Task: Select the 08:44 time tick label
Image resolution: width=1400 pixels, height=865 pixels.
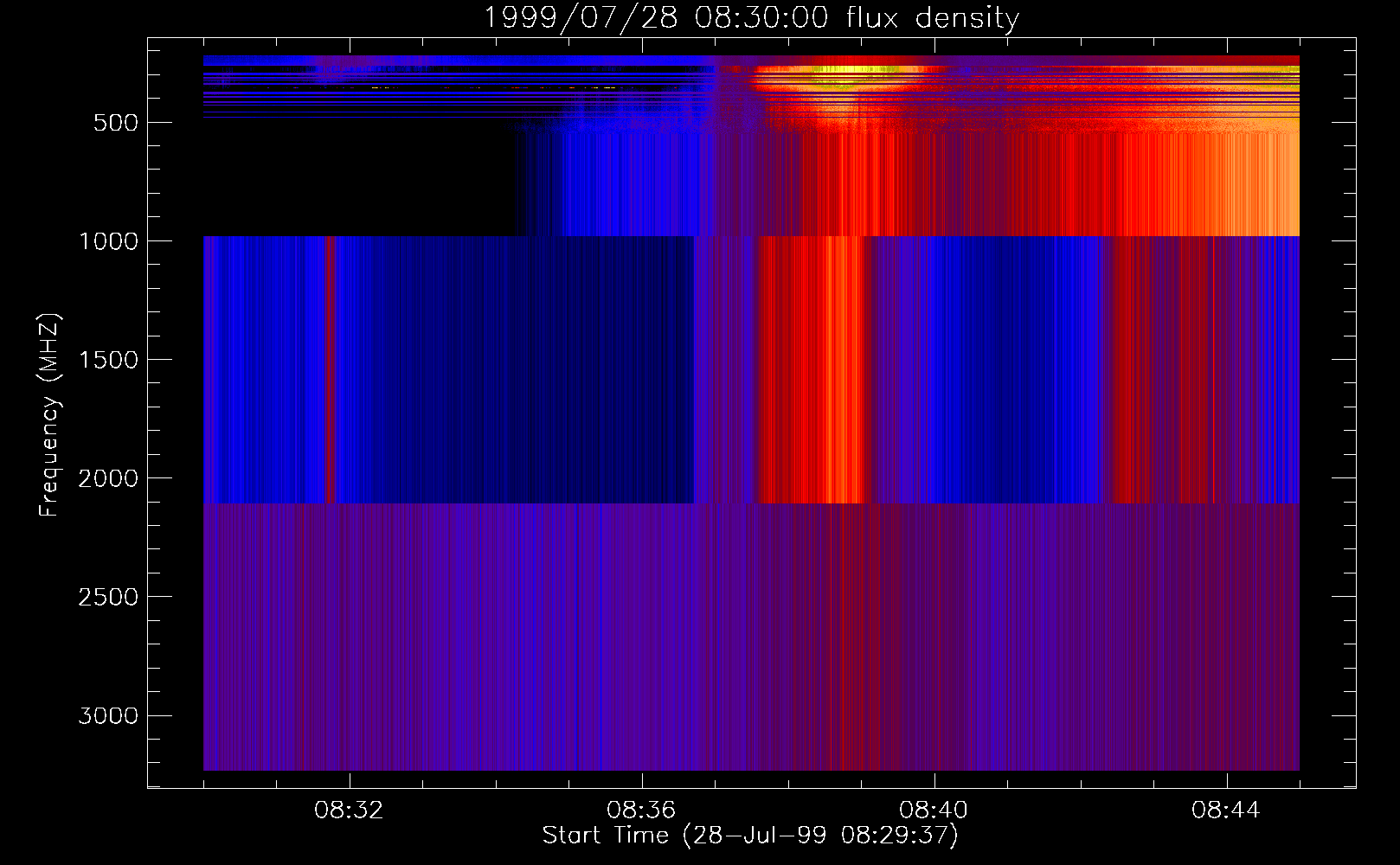Action: 1226,811
